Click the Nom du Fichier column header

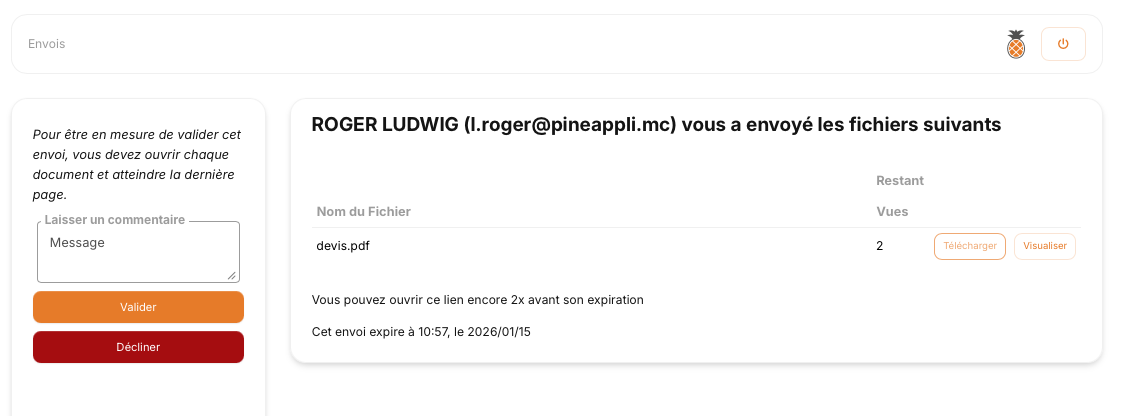tap(364, 212)
